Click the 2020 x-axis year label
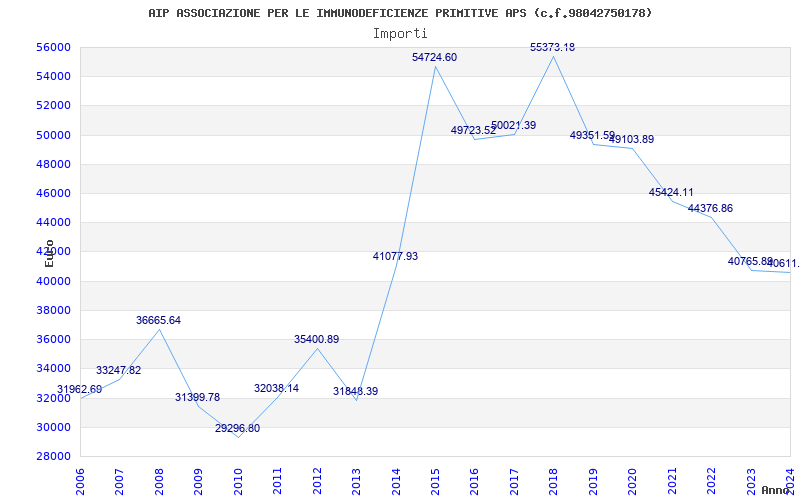Screen dimensions: 800x500 (632, 480)
